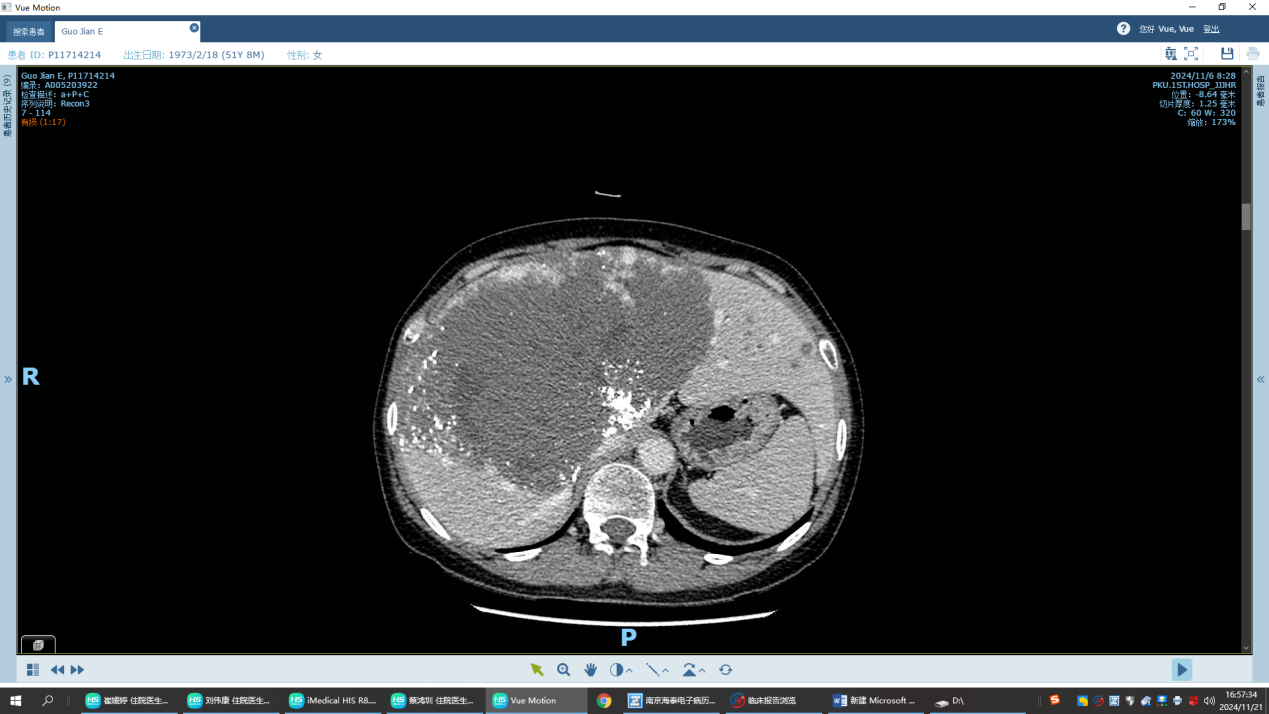Open the layout grid selector
The image size is (1269, 714).
(33, 670)
